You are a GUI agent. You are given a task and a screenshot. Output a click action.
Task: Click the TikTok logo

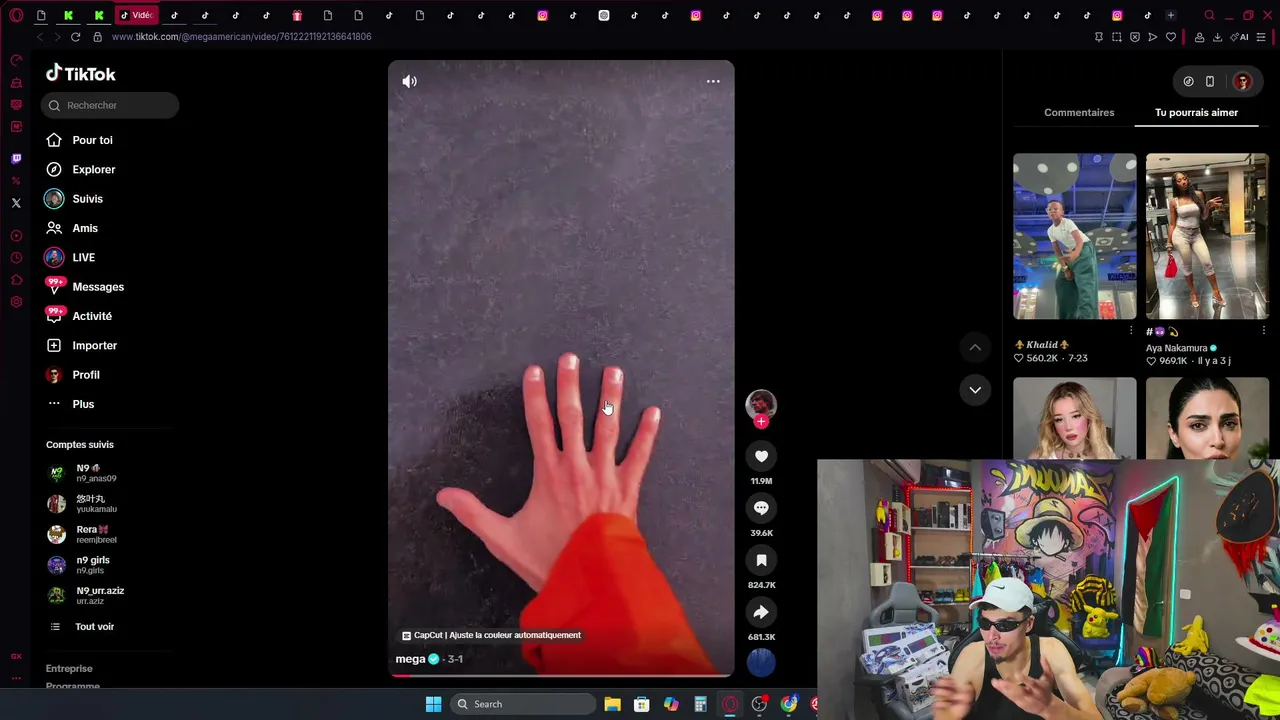81,74
